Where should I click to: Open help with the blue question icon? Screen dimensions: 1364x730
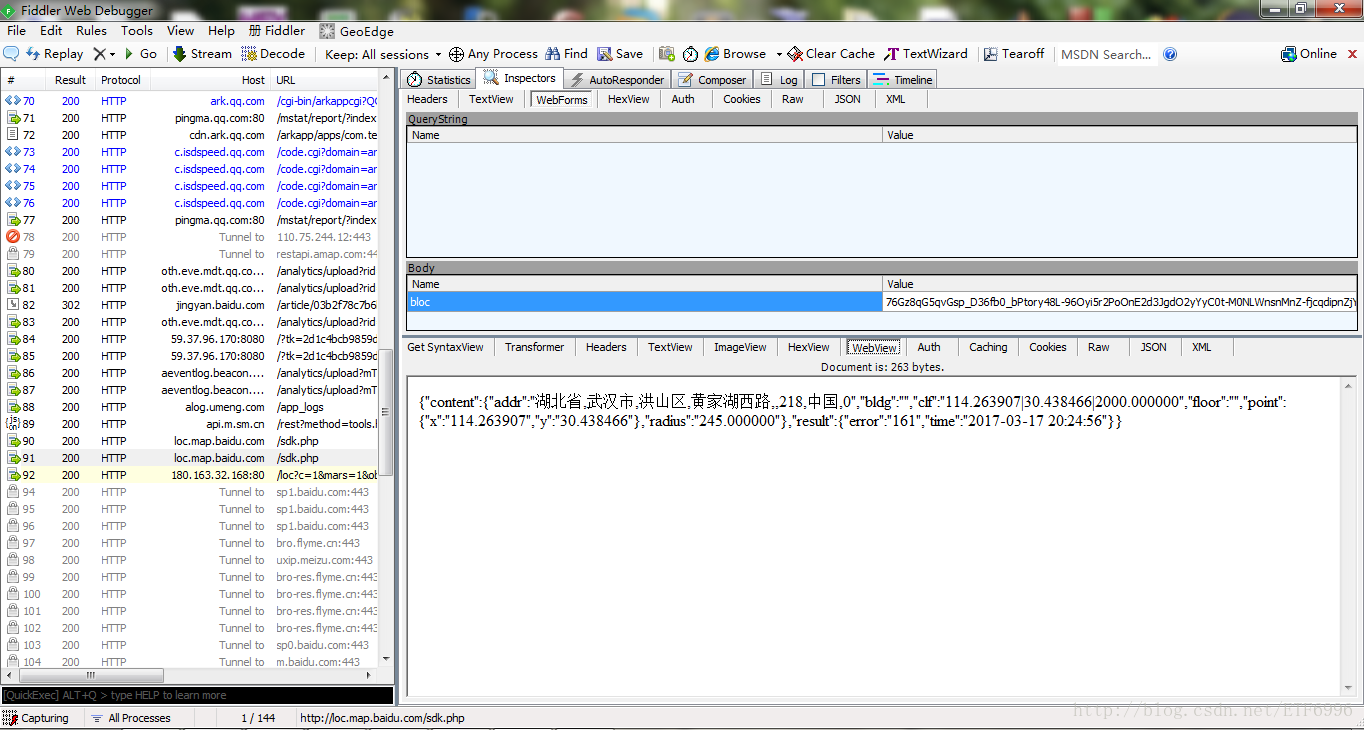[x=1170, y=54]
